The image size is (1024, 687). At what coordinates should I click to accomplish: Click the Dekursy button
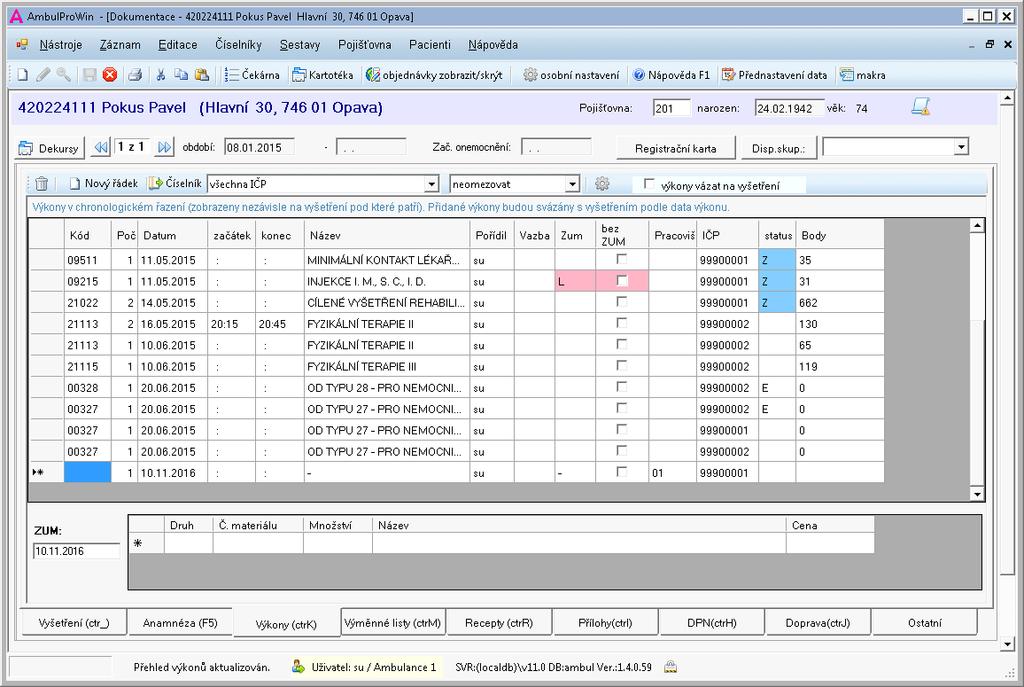coord(50,148)
